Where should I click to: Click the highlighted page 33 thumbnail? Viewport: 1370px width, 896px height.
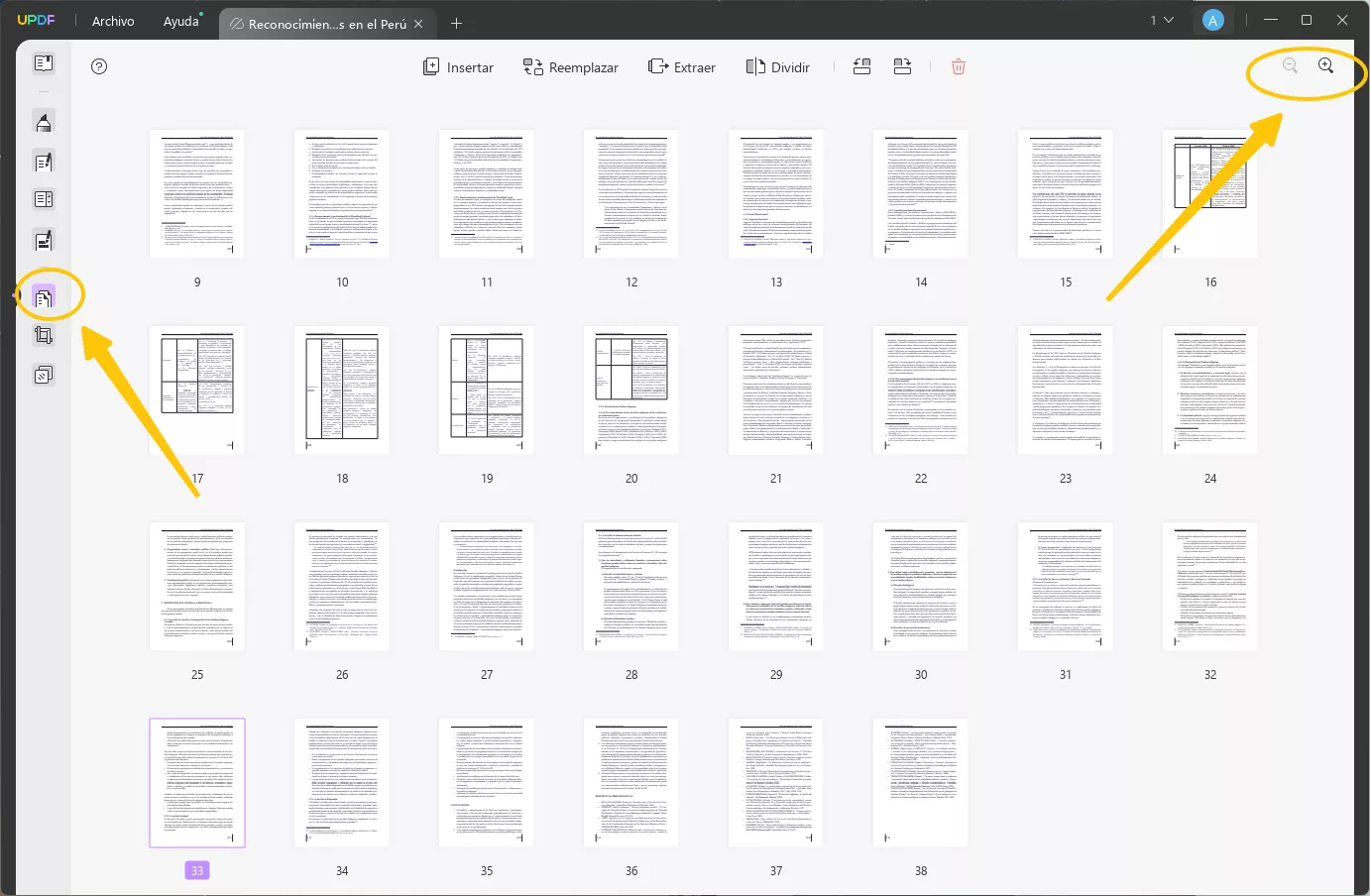click(x=197, y=783)
